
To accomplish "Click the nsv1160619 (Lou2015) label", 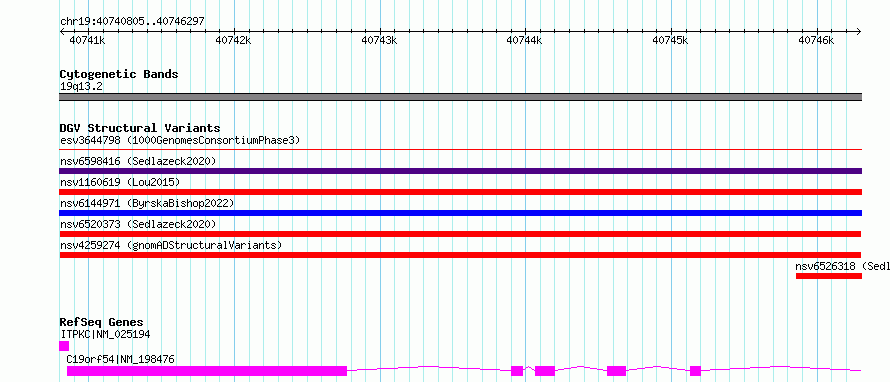I will (x=120, y=182).
